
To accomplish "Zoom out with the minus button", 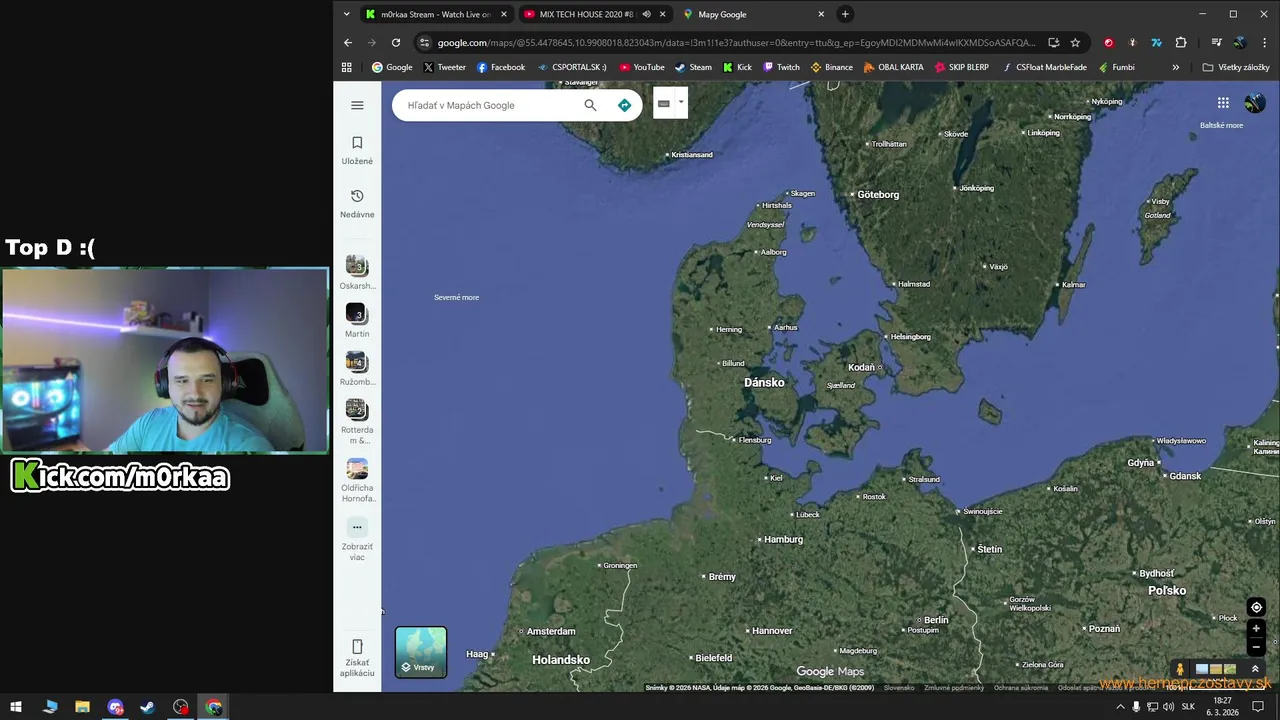I will [x=1256, y=647].
